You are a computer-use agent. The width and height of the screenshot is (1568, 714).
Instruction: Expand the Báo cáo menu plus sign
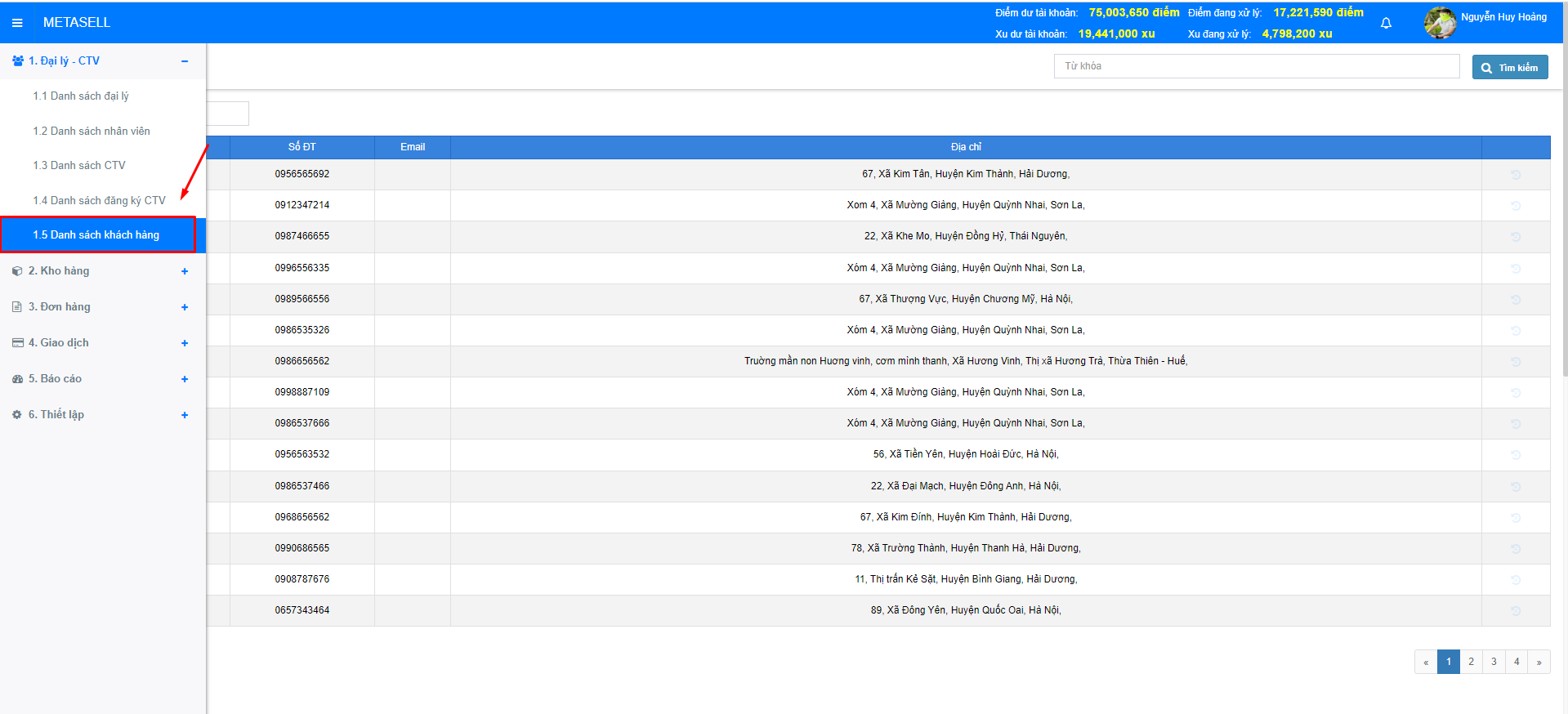point(185,379)
